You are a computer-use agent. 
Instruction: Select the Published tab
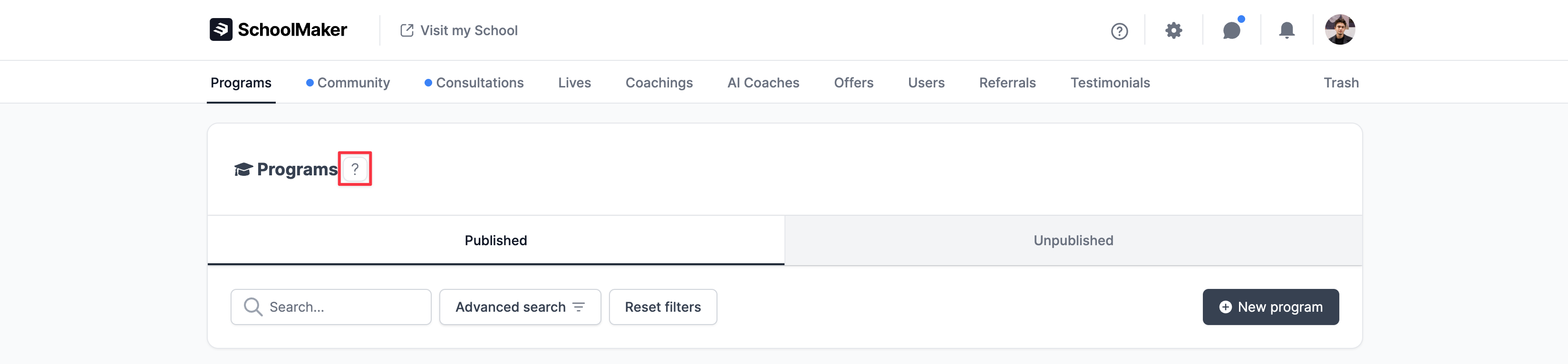495,240
